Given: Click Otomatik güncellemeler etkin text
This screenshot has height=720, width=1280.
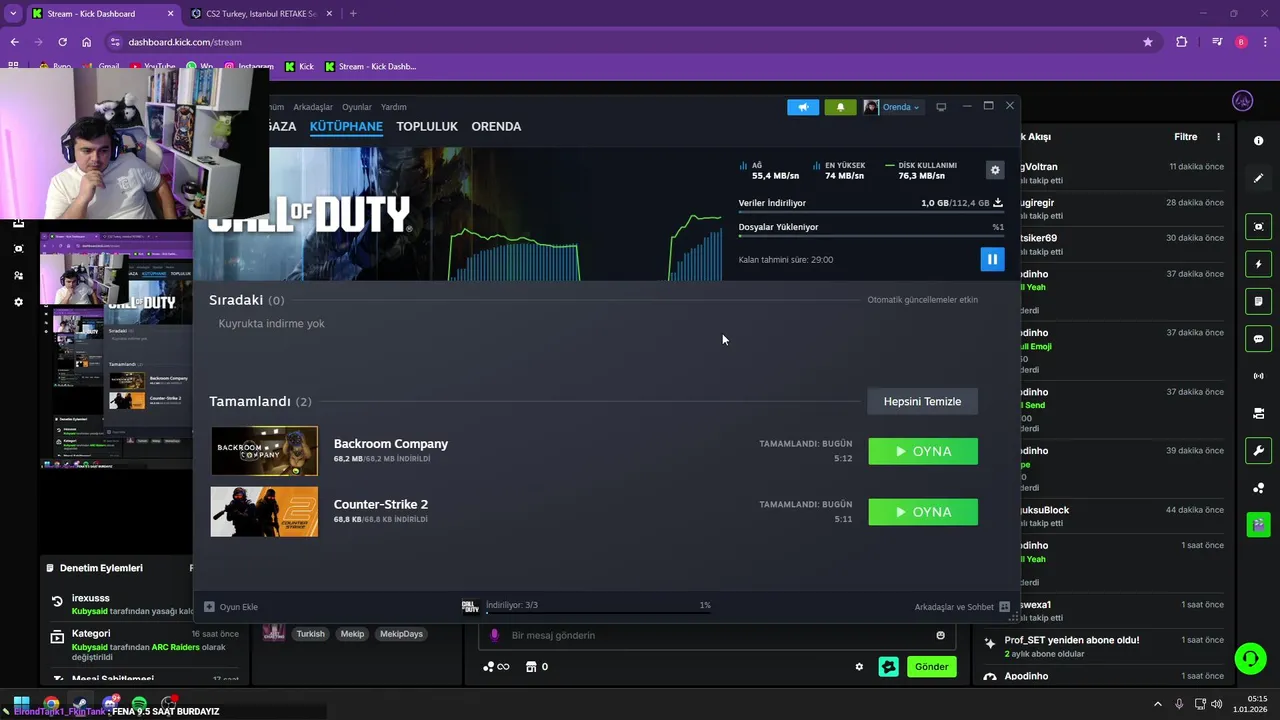Looking at the screenshot, I should pos(922,300).
